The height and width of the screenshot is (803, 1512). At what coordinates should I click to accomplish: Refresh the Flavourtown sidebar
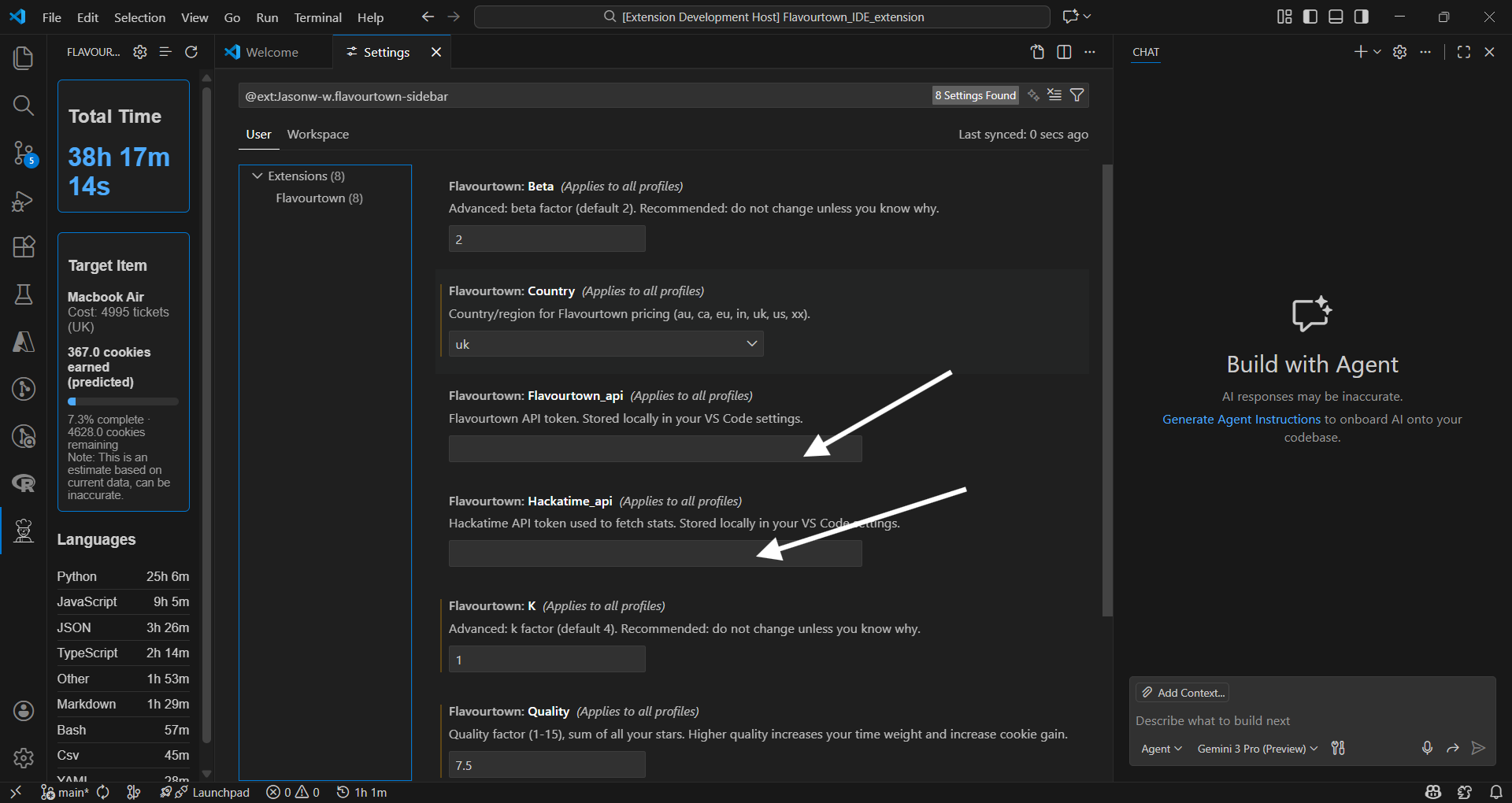point(191,52)
